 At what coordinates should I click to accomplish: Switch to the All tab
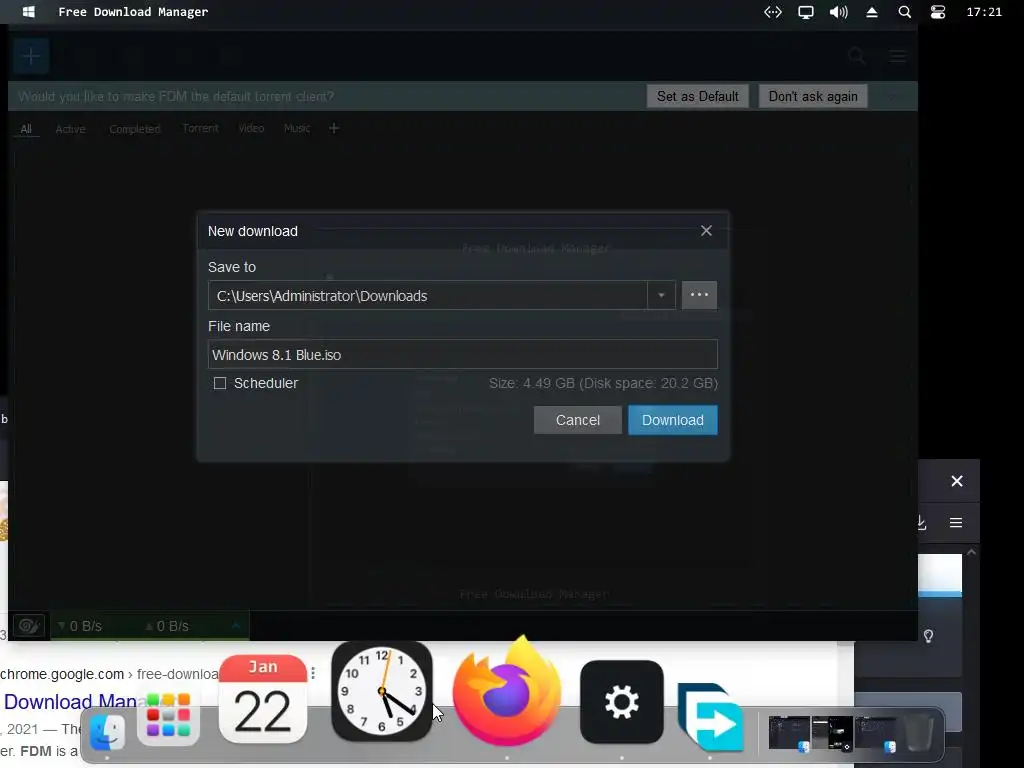[x=26, y=129]
